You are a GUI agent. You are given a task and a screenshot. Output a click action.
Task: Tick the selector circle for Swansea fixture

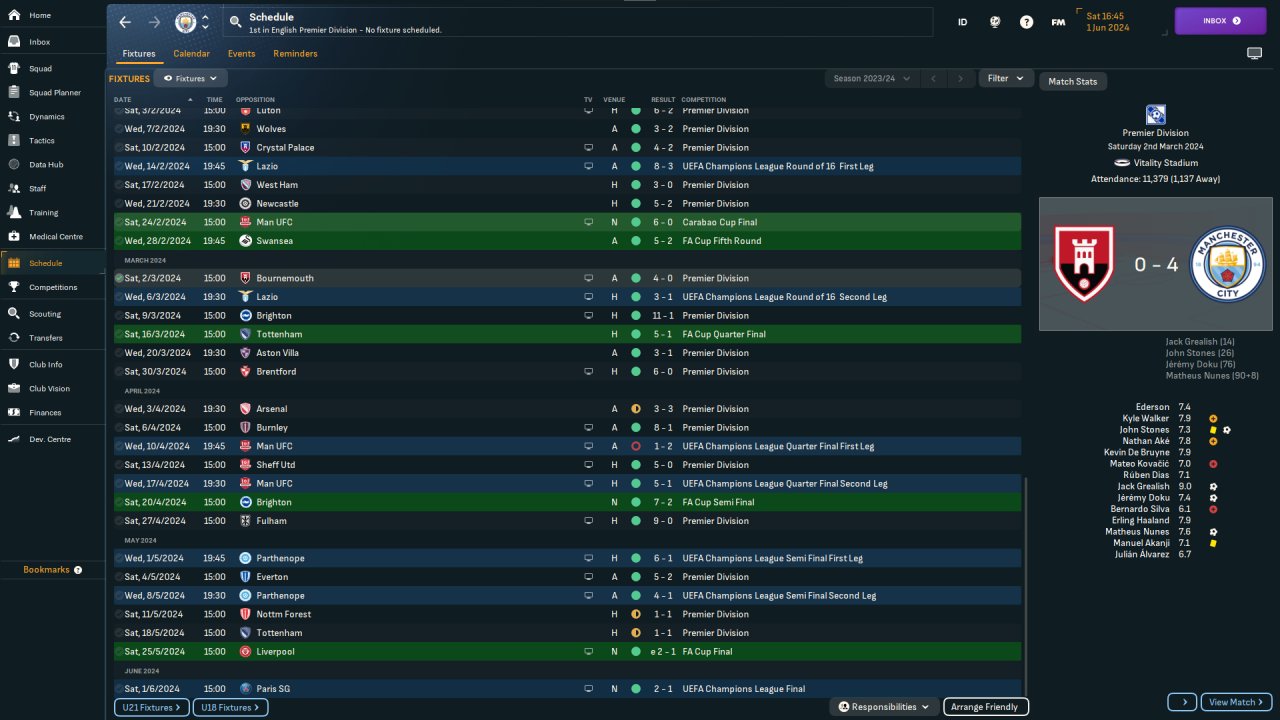point(119,241)
